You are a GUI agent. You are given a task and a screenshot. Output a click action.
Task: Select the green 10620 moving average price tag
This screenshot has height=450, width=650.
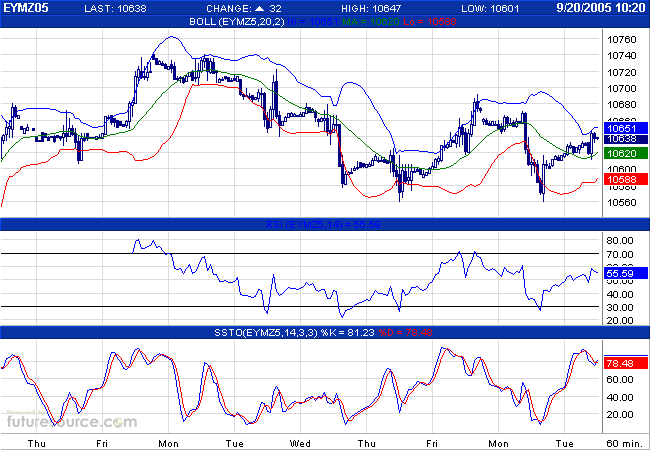(x=626, y=153)
